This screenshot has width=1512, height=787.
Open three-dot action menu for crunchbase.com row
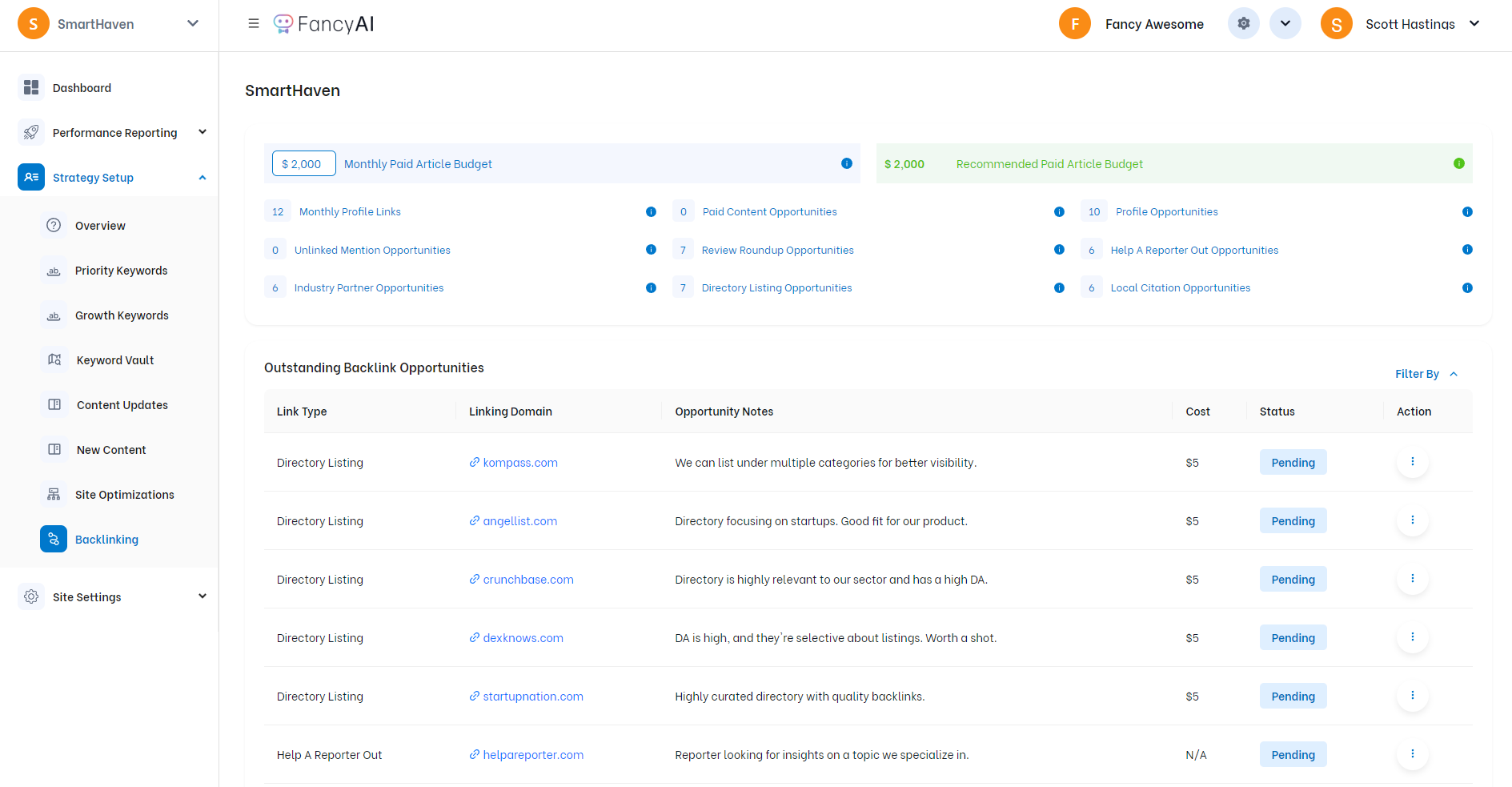click(1412, 579)
